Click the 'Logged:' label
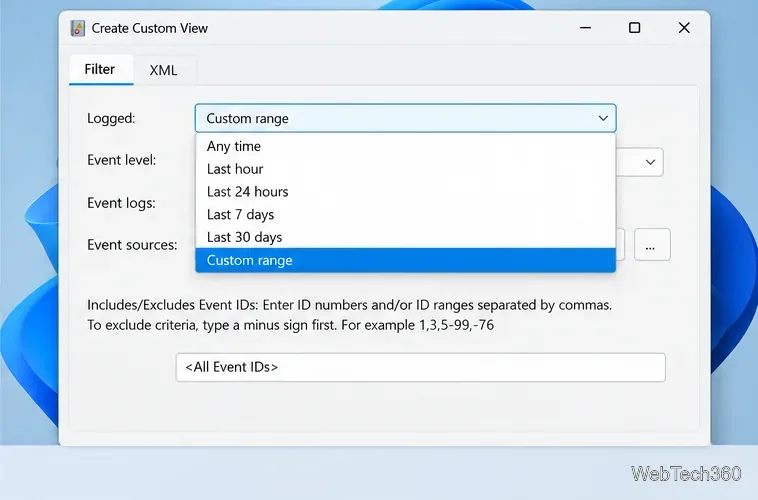 [111, 118]
